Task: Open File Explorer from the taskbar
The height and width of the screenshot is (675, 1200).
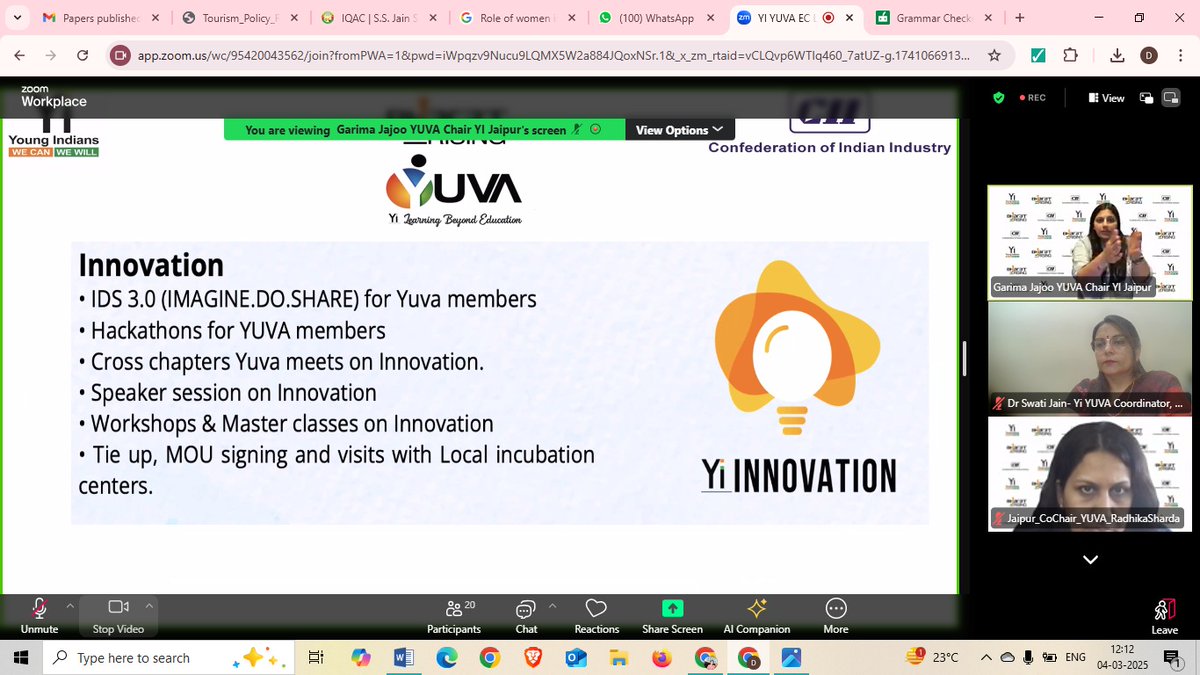Action: coord(618,657)
